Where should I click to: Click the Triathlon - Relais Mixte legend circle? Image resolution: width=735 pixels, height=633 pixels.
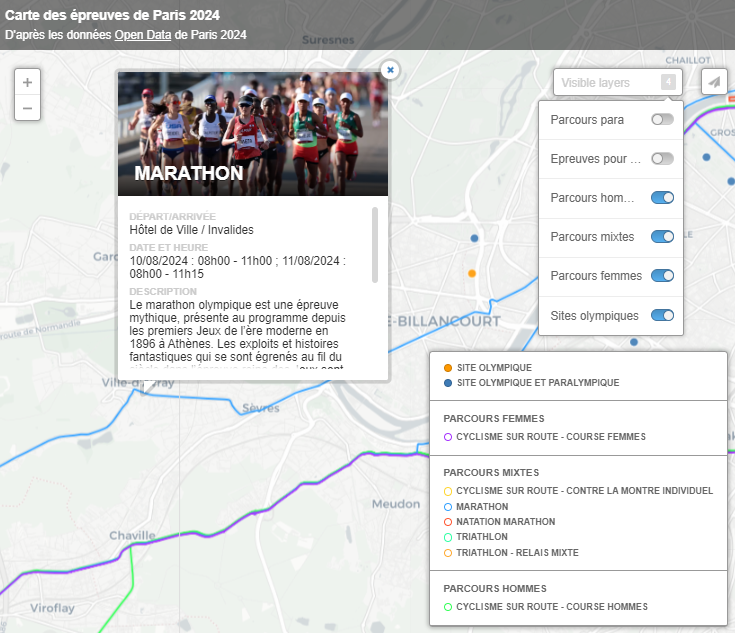tap(448, 553)
